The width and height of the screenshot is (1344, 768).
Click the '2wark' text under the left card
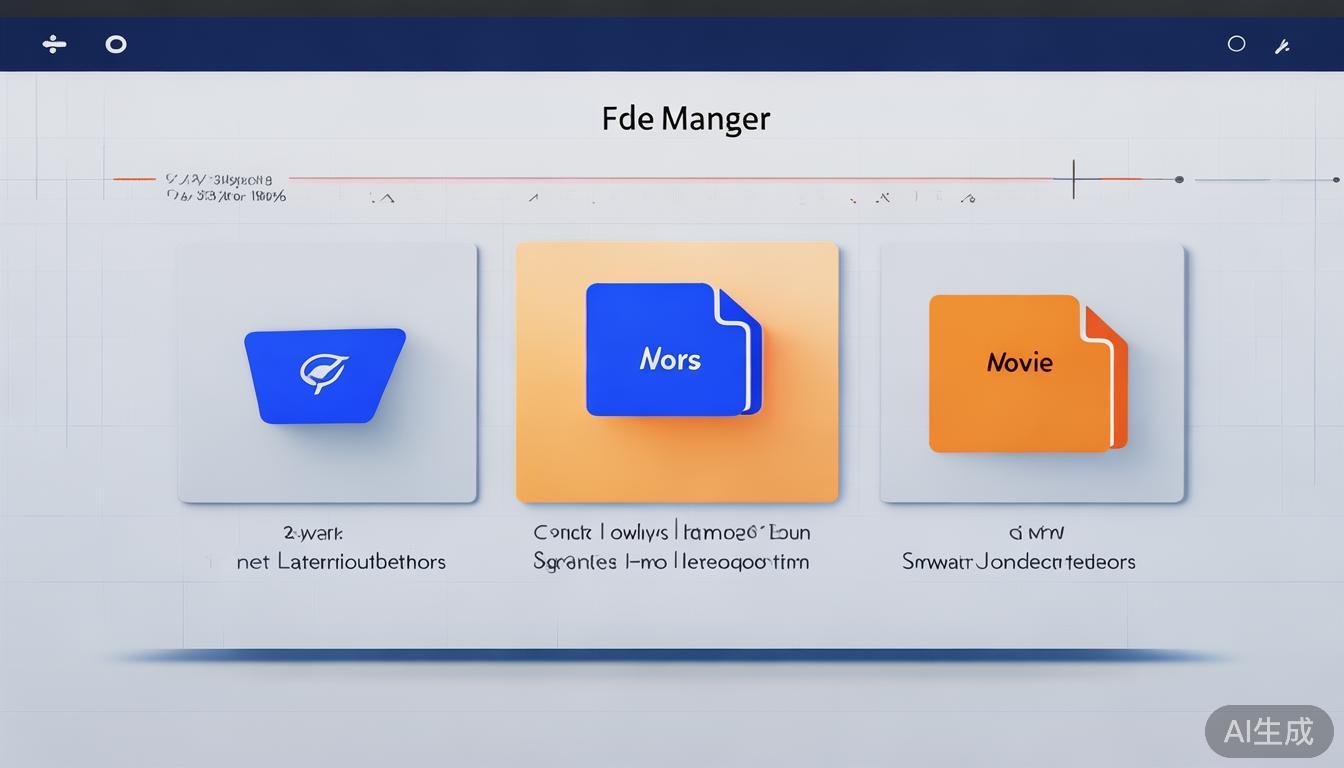click(313, 533)
